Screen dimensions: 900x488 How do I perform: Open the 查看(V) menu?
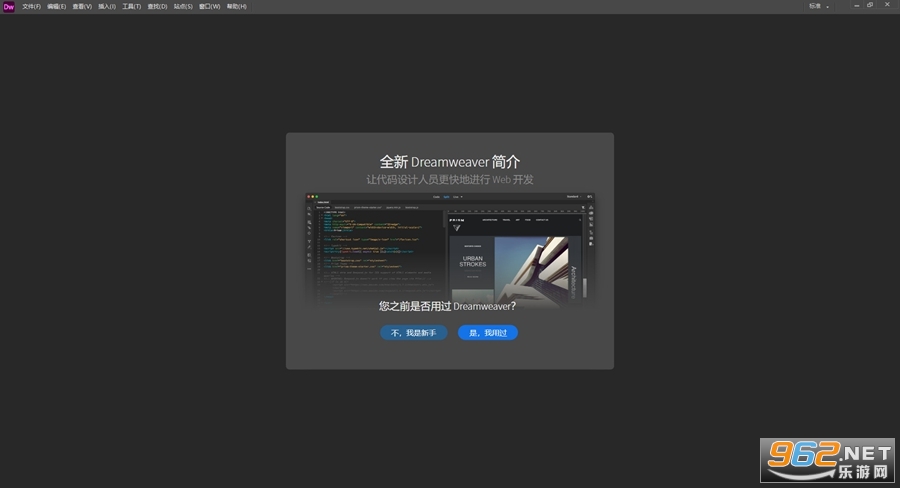[x=82, y=6]
